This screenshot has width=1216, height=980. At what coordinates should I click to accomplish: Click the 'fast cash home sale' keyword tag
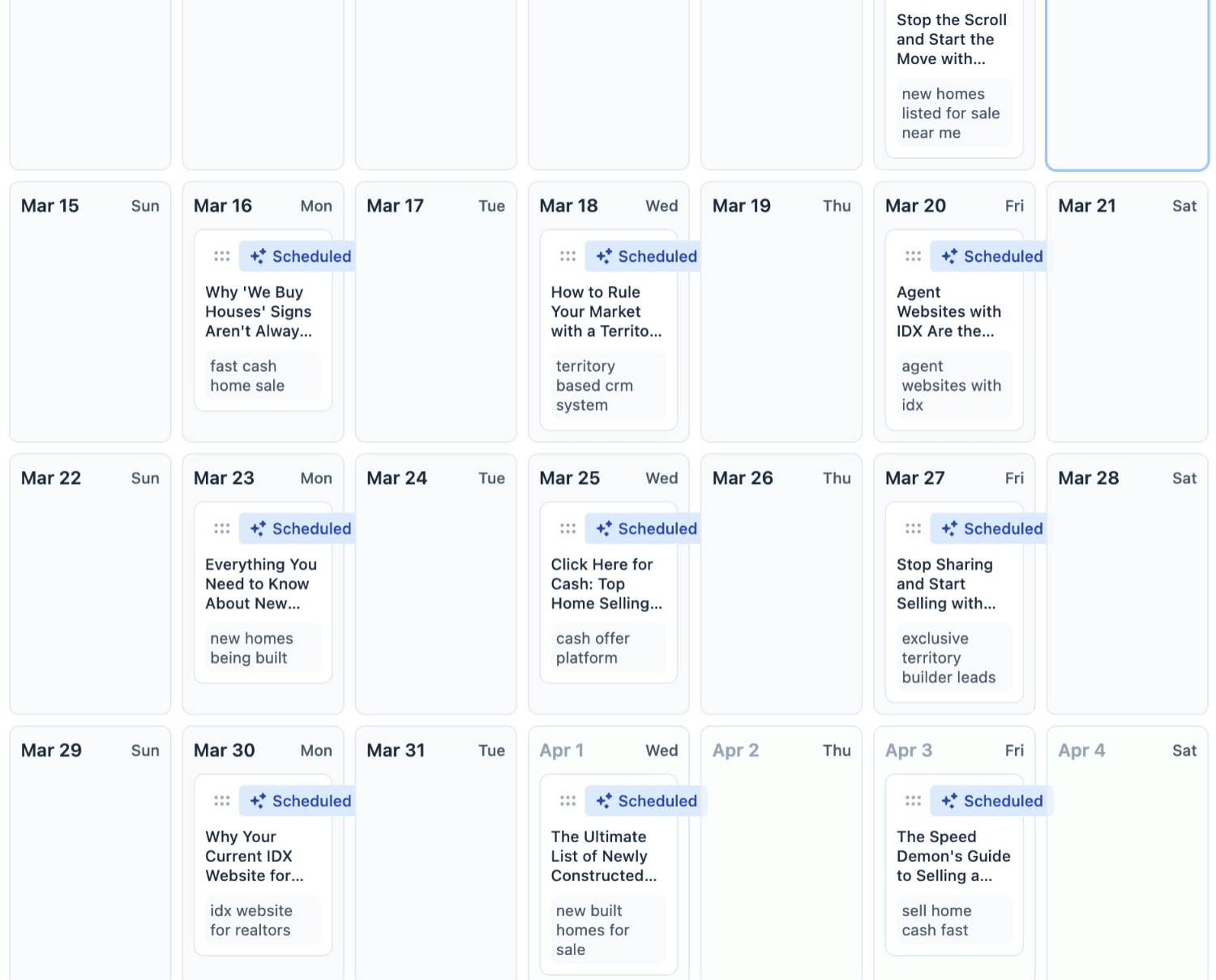coord(261,375)
